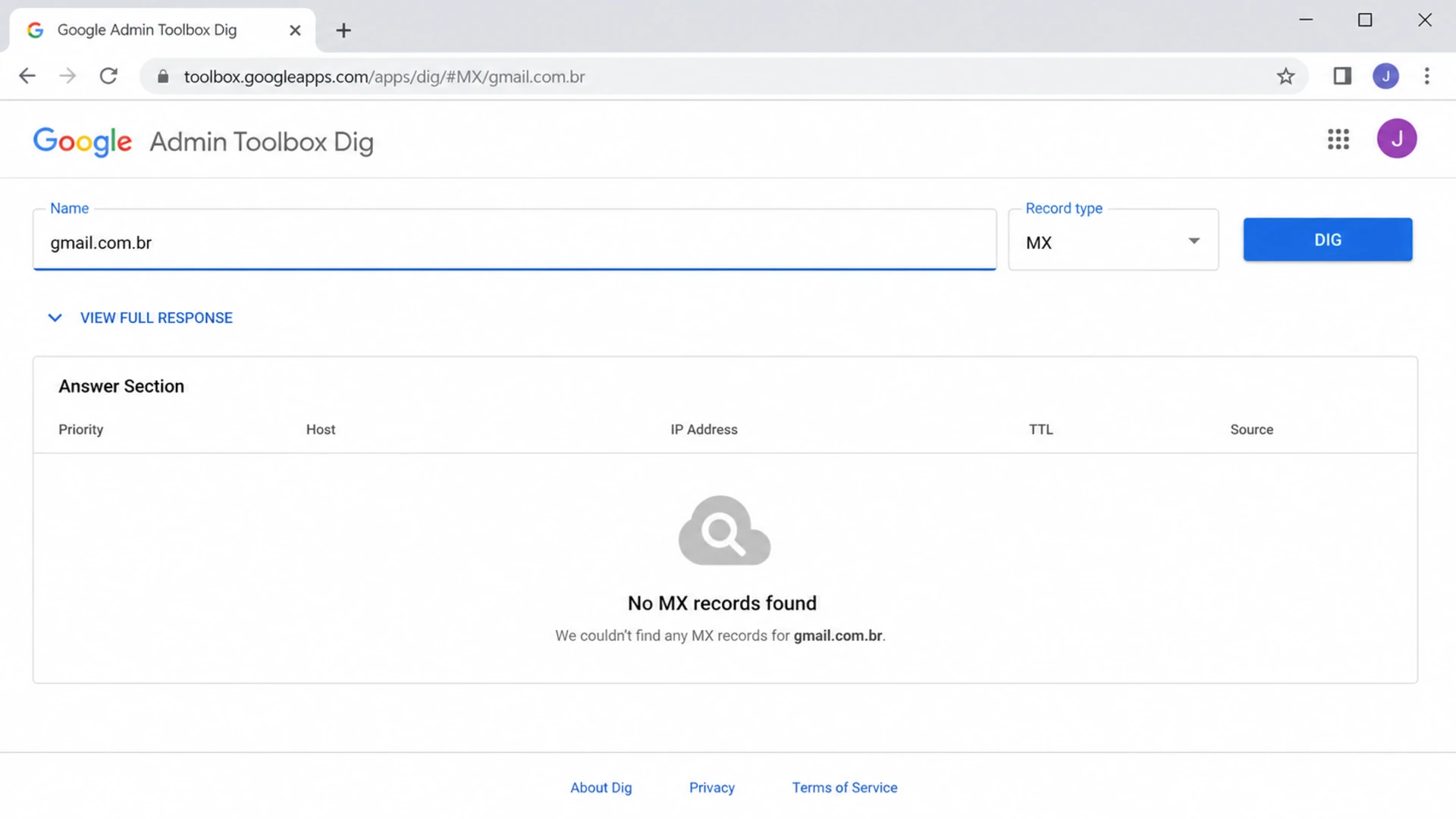The width and height of the screenshot is (1456, 819).
Task: Open the Privacy link
Action: click(711, 787)
